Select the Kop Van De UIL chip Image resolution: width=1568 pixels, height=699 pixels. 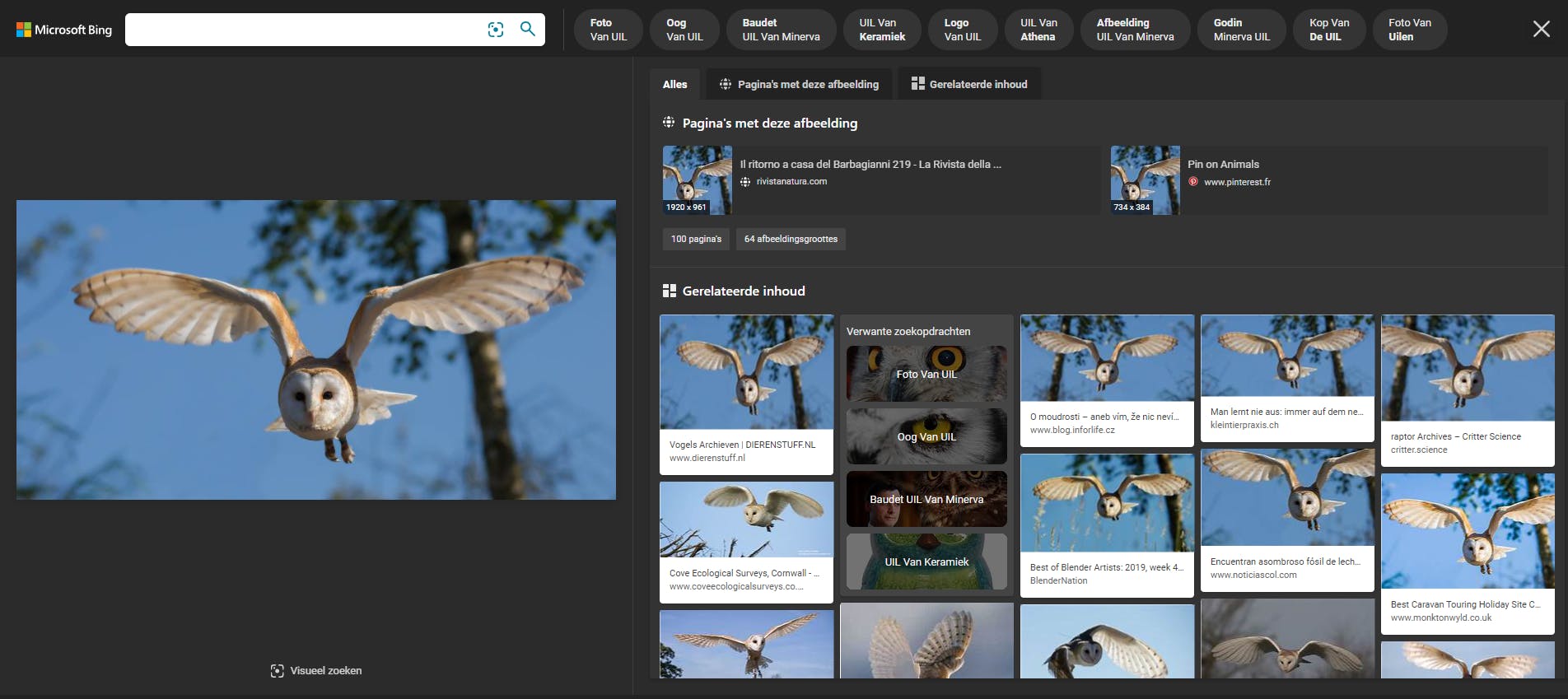(1329, 30)
